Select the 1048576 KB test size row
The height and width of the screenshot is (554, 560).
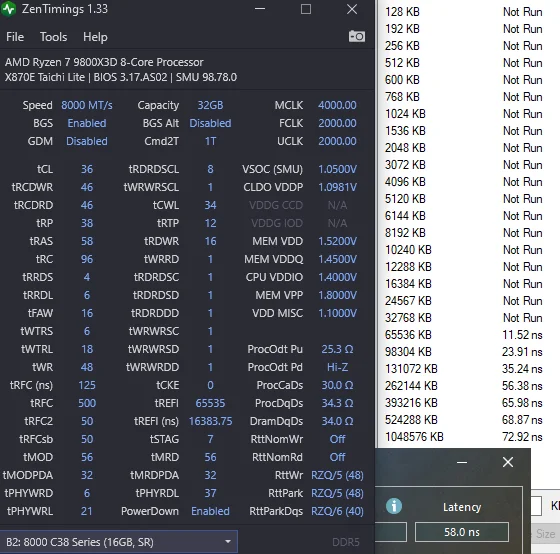tap(464, 437)
